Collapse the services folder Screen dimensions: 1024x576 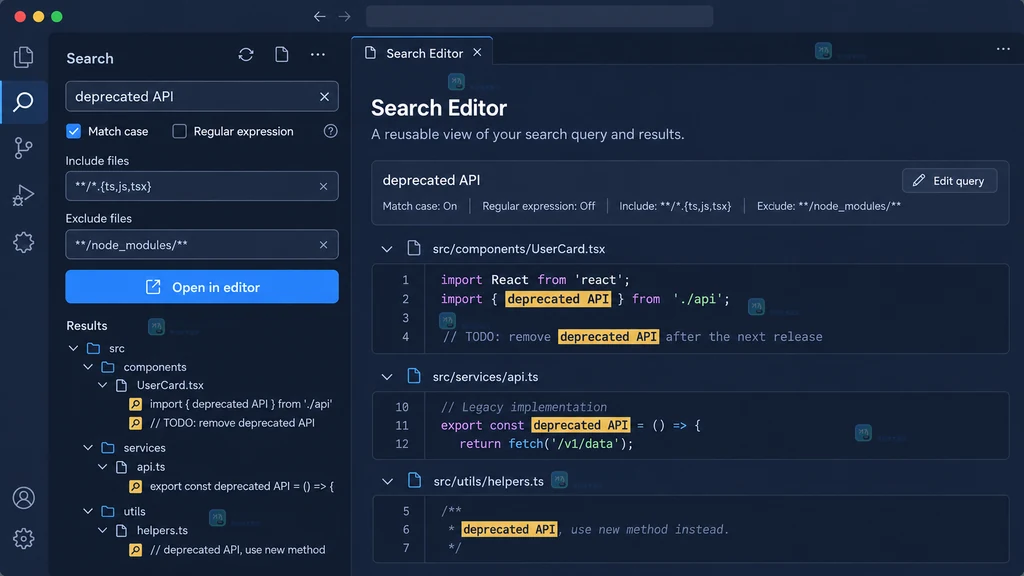tap(88, 448)
